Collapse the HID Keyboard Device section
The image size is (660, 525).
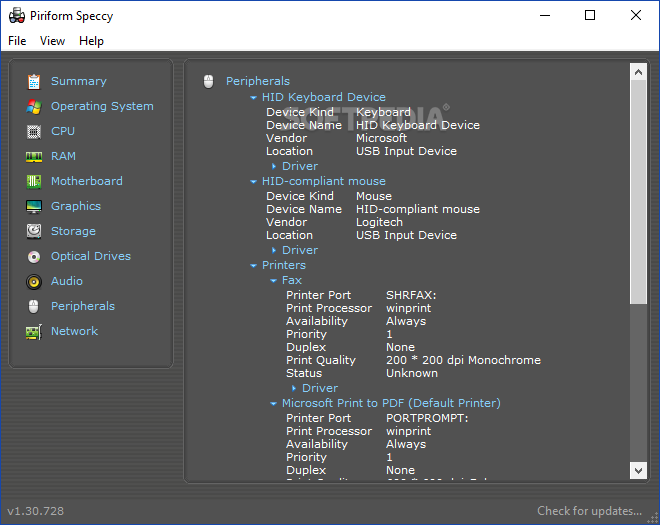[253, 98]
